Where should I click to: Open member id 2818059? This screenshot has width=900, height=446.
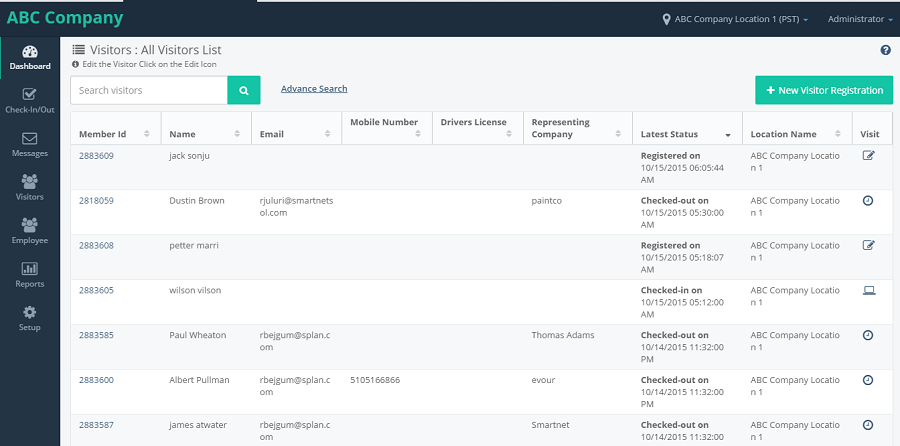click(x=96, y=200)
